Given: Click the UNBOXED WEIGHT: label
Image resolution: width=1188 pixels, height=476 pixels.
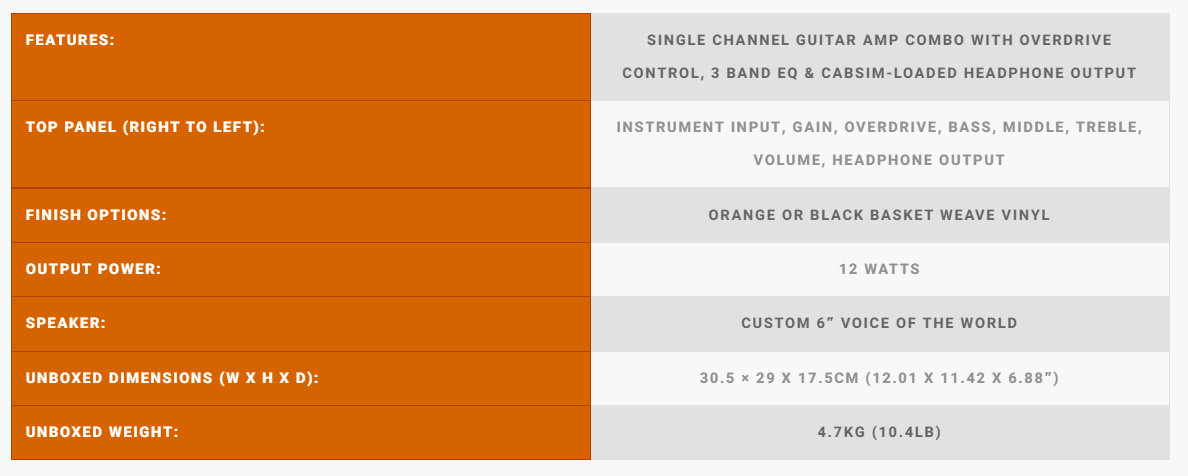Looking at the screenshot, I should 101,432.
